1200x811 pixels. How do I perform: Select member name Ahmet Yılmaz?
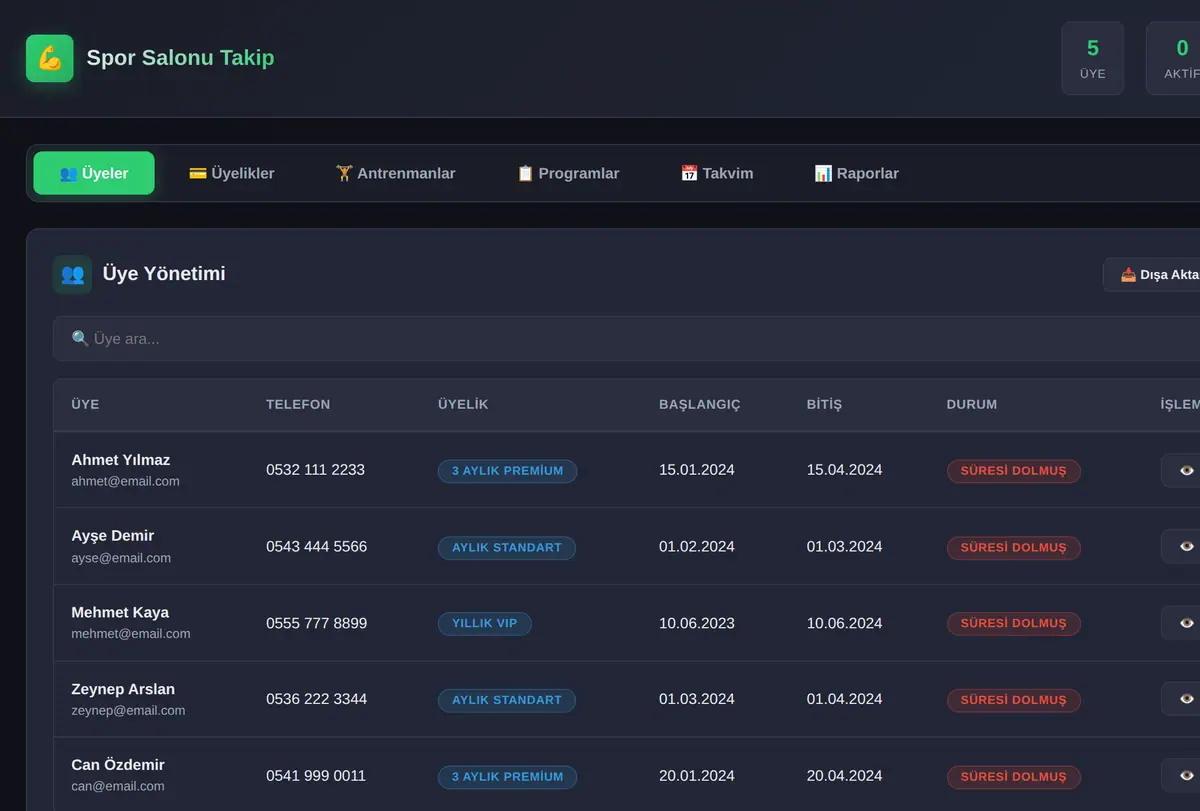click(121, 460)
